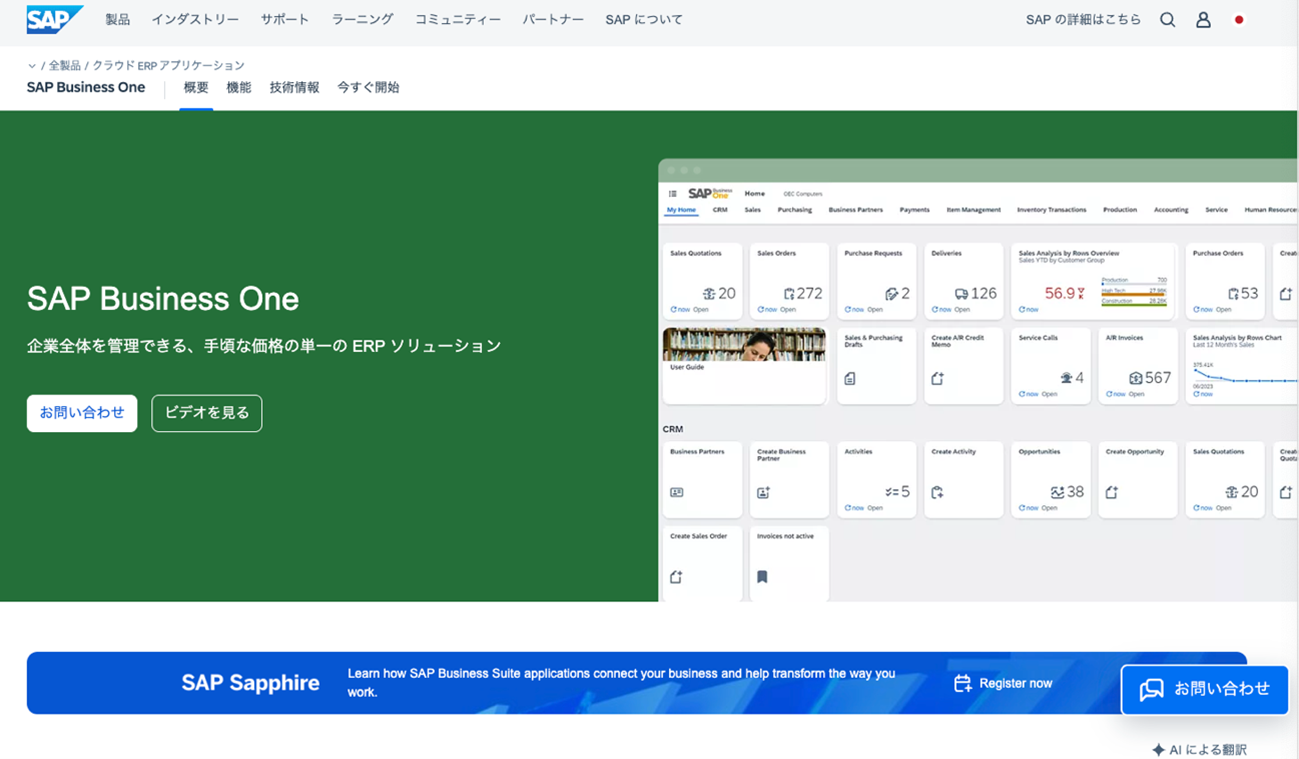Click the Purchase Orders tile showing 53
Image resolution: width=1299 pixels, height=759 pixels.
[1225, 282]
